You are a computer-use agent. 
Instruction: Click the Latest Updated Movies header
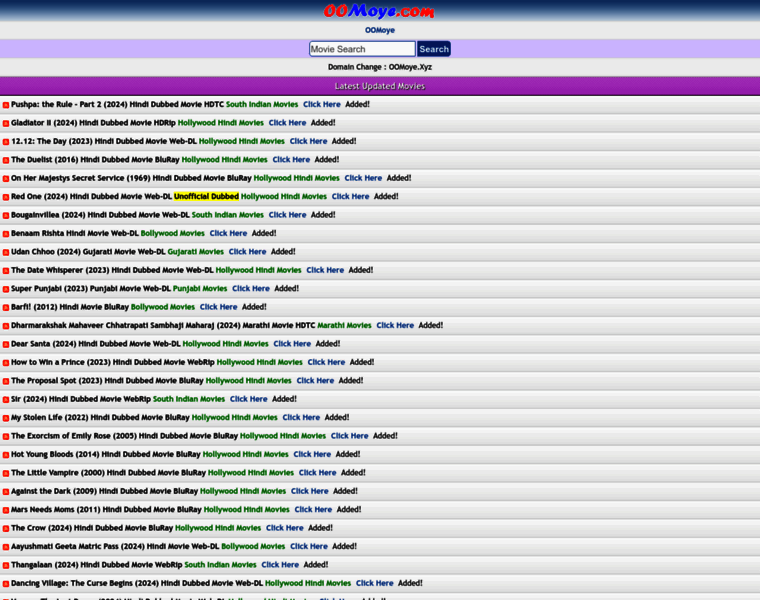tap(380, 86)
